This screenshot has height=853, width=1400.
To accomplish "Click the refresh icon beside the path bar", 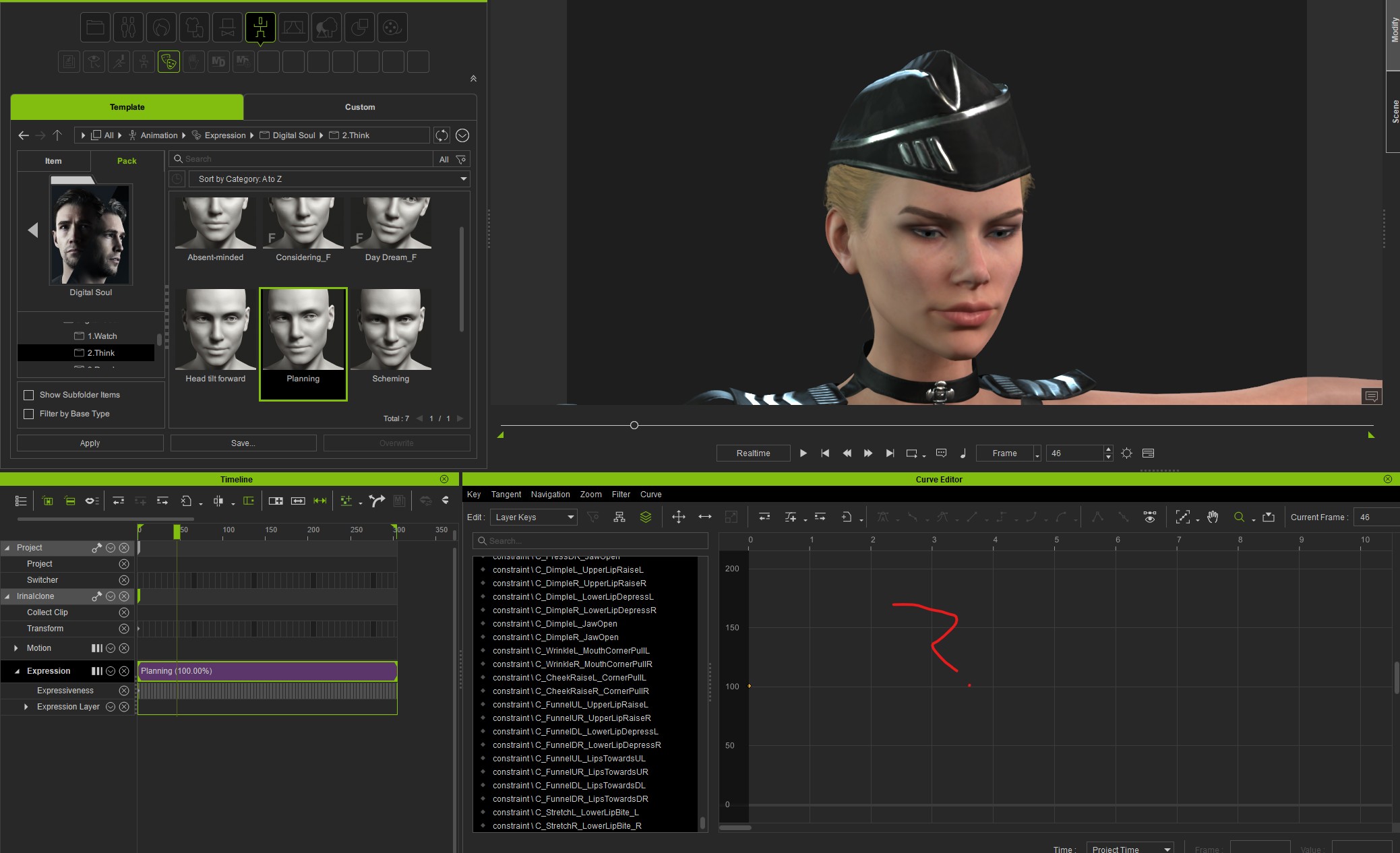I will click(442, 135).
